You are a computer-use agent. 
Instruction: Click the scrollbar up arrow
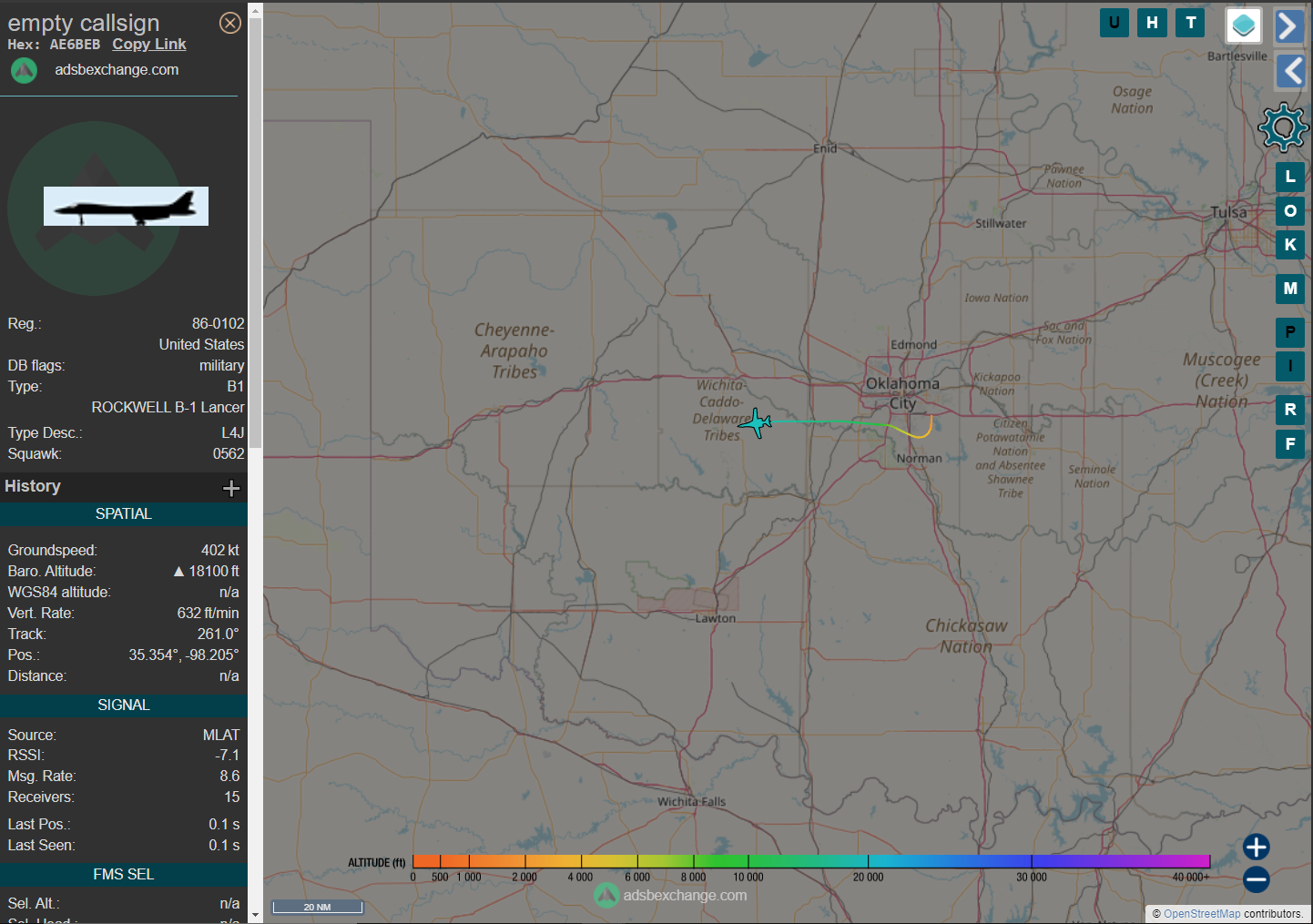point(256,9)
